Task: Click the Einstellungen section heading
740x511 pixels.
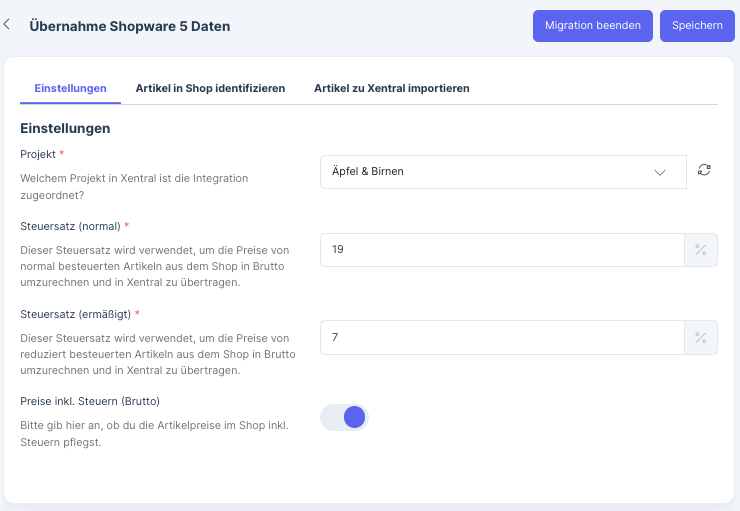Action: pyautogui.click(x=65, y=129)
